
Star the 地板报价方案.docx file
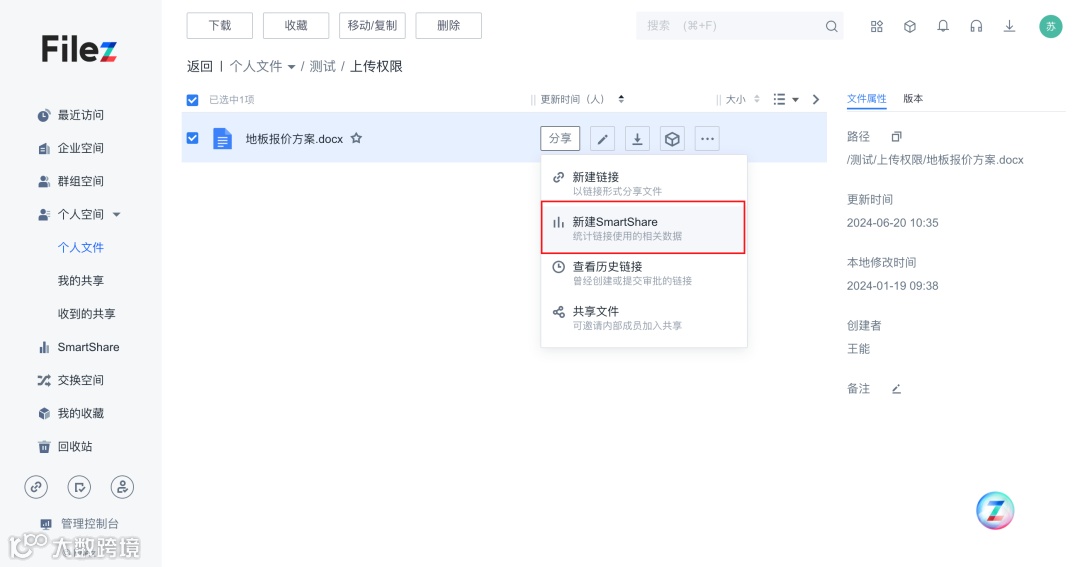[356, 138]
